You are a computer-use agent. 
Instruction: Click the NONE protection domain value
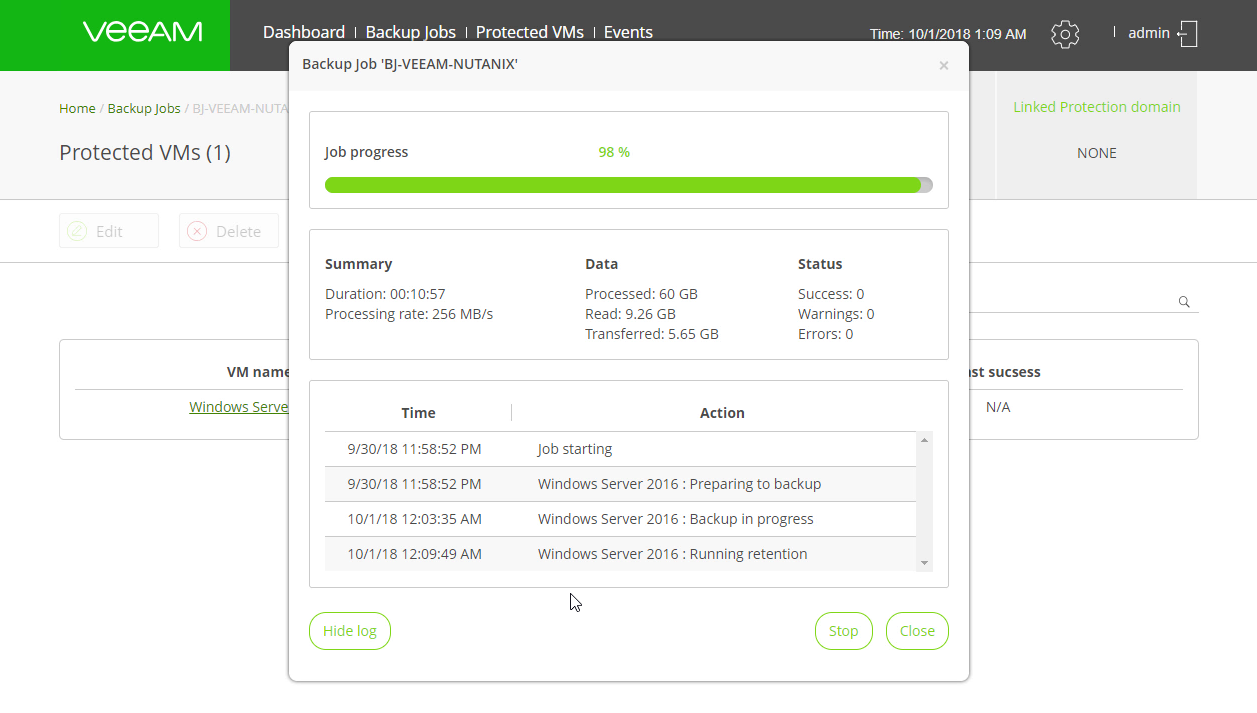click(1097, 153)
